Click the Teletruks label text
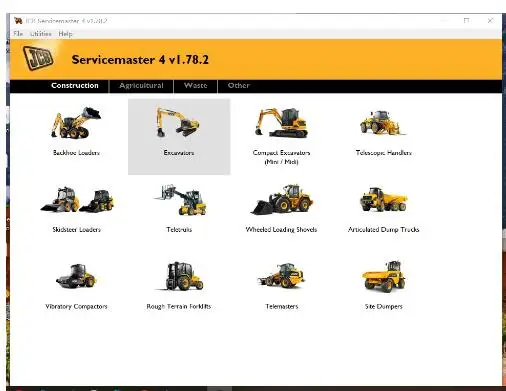This screenshot has width=506, height=391. pos(179,229)
